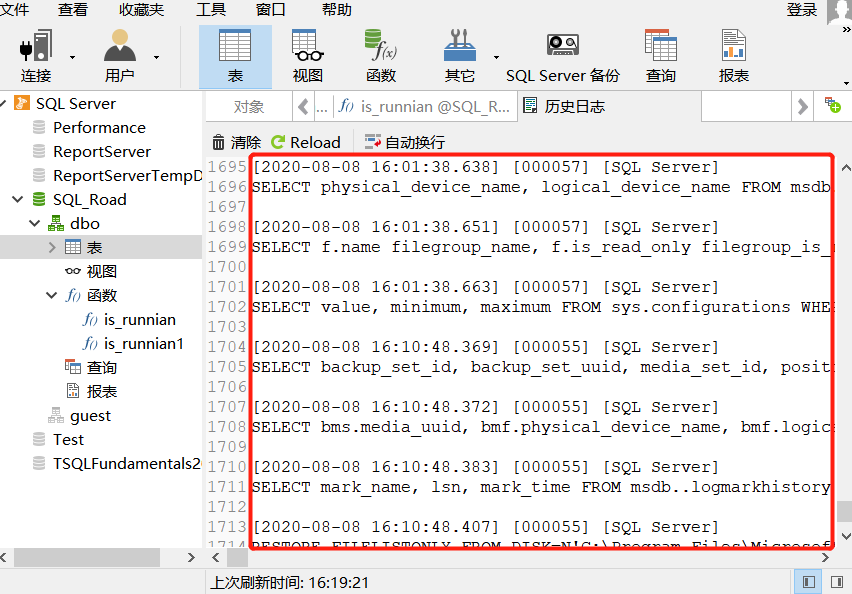This screenshot has width=852, height=594.
Task: Open the 工具 menu
Action: coord(210,9)
